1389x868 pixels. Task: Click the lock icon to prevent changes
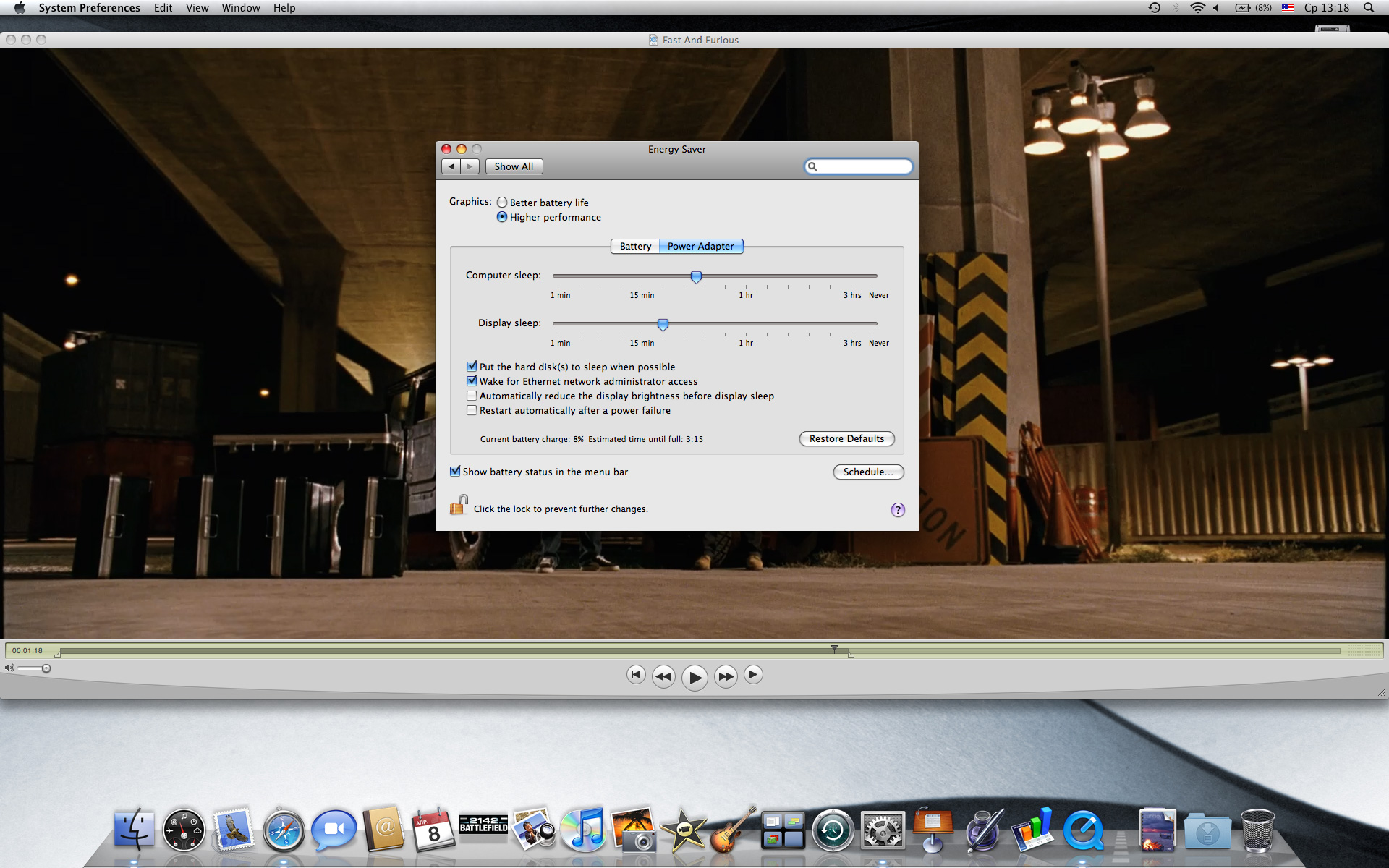(459, 505)
